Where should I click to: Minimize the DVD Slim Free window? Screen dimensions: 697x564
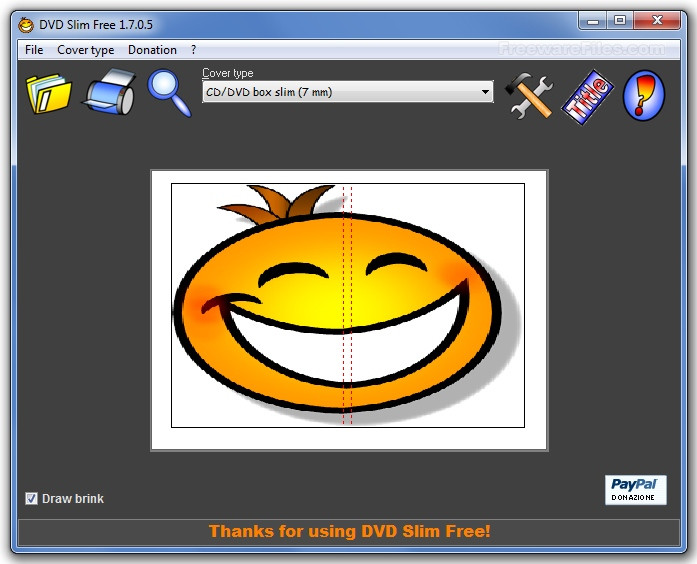[593, 20]
